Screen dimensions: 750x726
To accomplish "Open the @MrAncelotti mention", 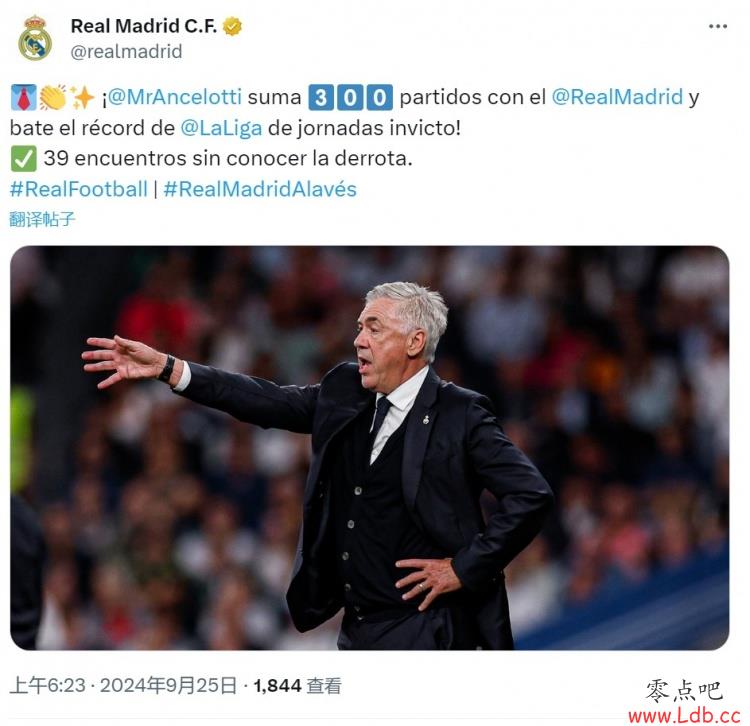I will (175, 97).
